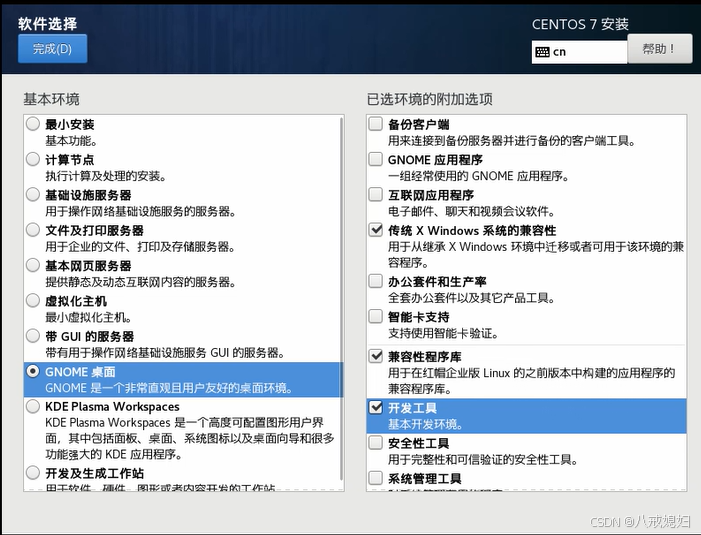This screenshot has width=701, height=535.
Task: Enable the 备份客户端 checkbox
Action: tap(376, 124)
